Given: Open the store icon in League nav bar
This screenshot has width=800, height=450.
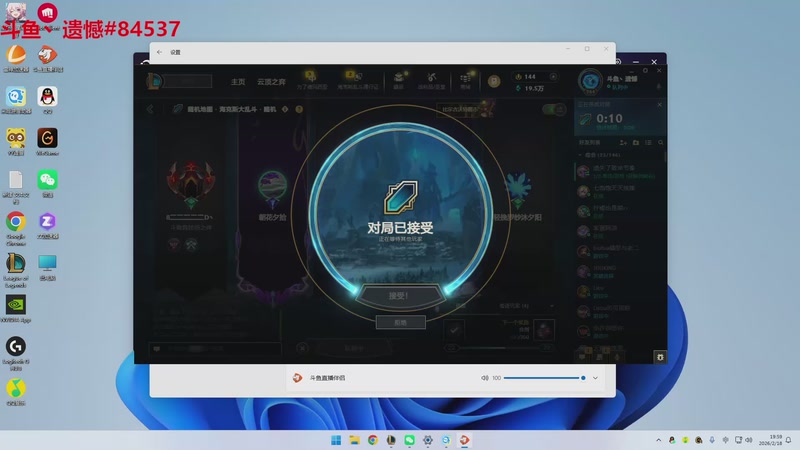Looking at the screenshot, I should click(x=465, y=80).
